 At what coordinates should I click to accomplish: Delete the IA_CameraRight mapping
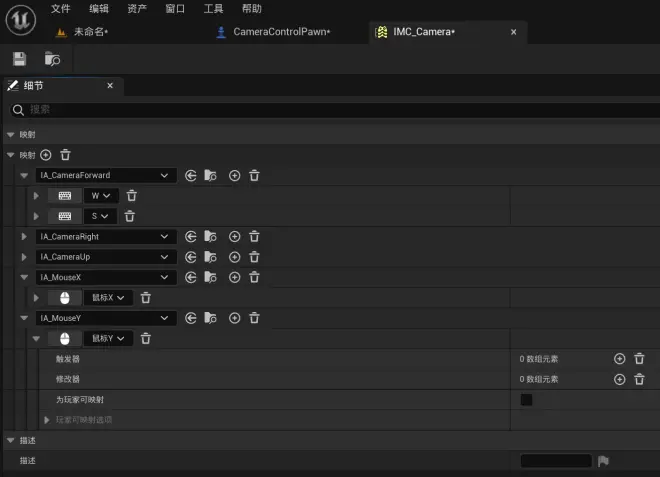[x=254, y=237]
